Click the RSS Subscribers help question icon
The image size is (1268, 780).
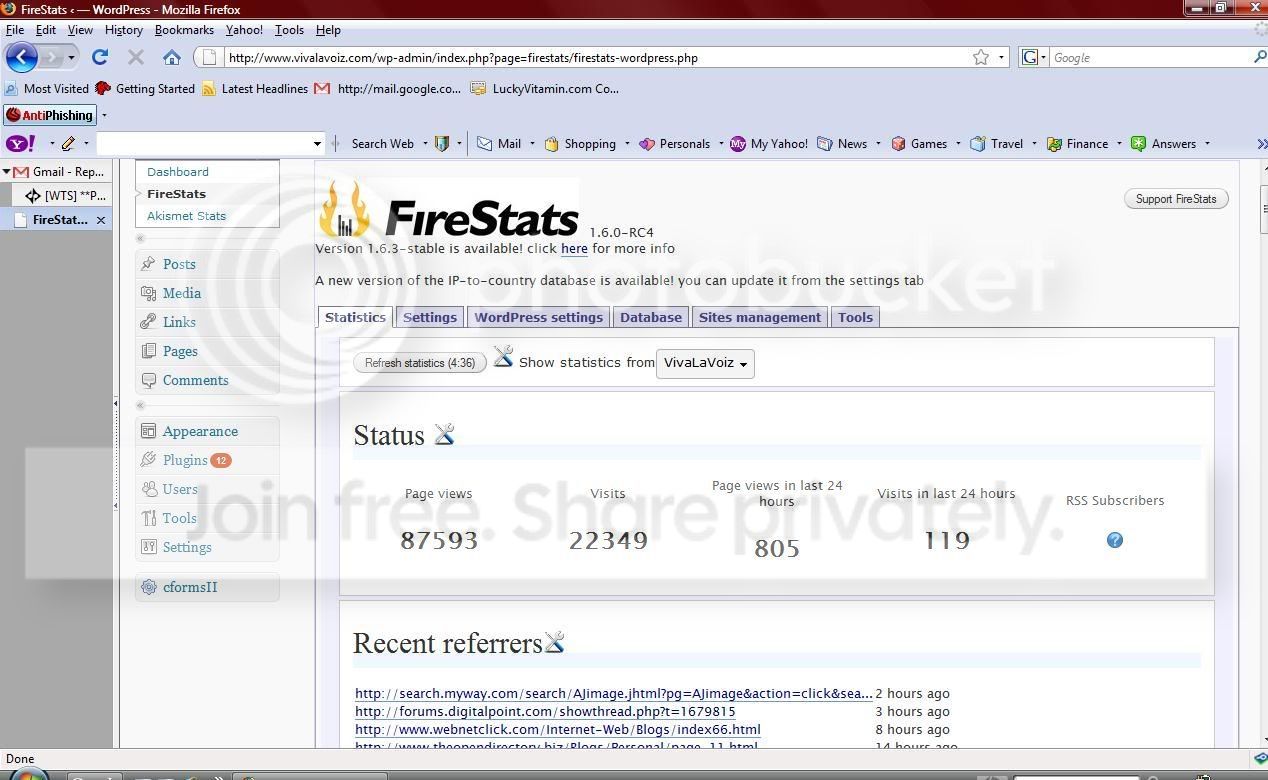pos(1115,540)
